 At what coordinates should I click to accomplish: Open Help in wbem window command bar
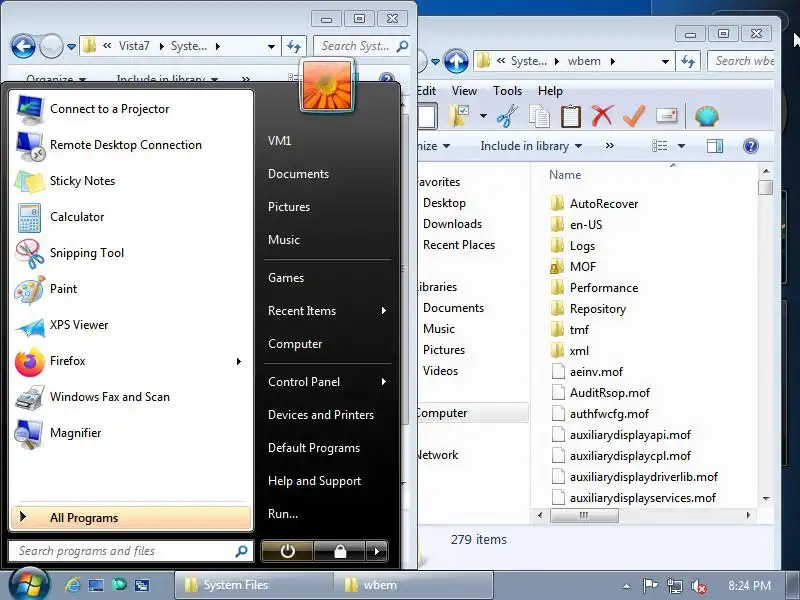(x=751, y=146)
